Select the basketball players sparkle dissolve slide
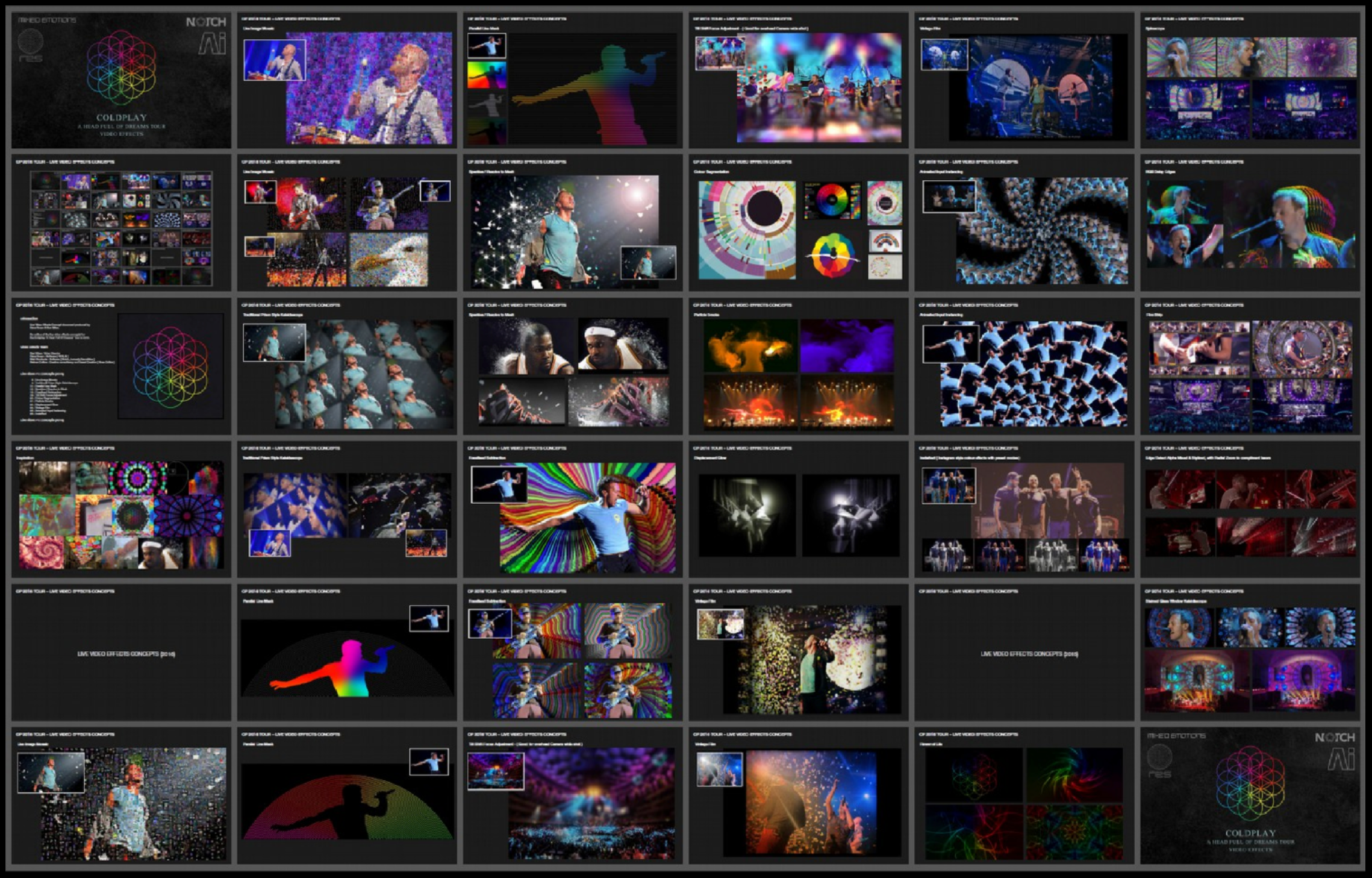Viewport: 1372px width, 878px height. click(x=573, y=366)
